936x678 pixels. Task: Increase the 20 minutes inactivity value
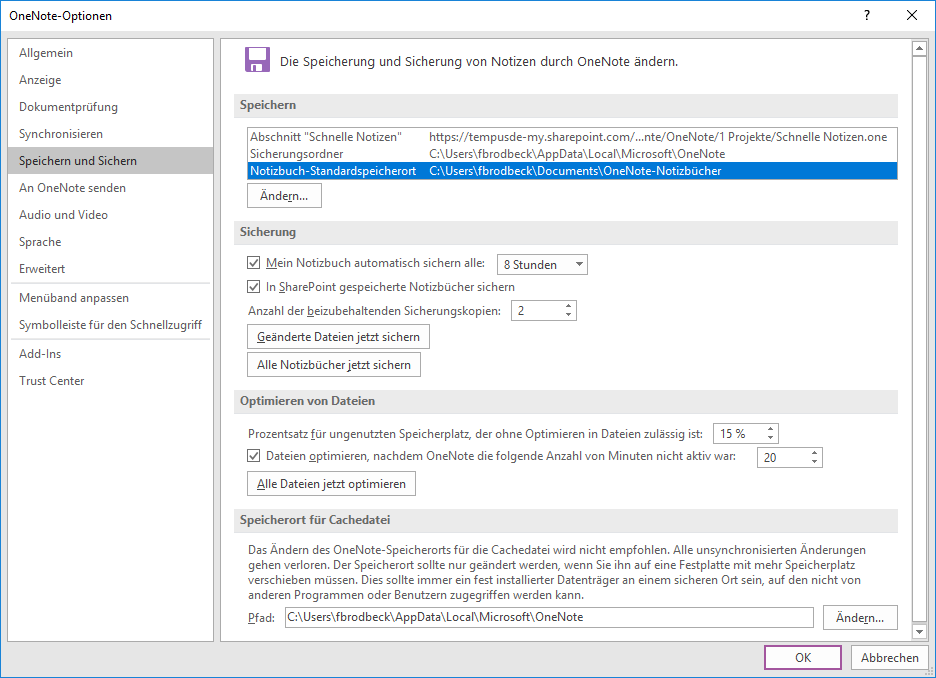point(814,453)
